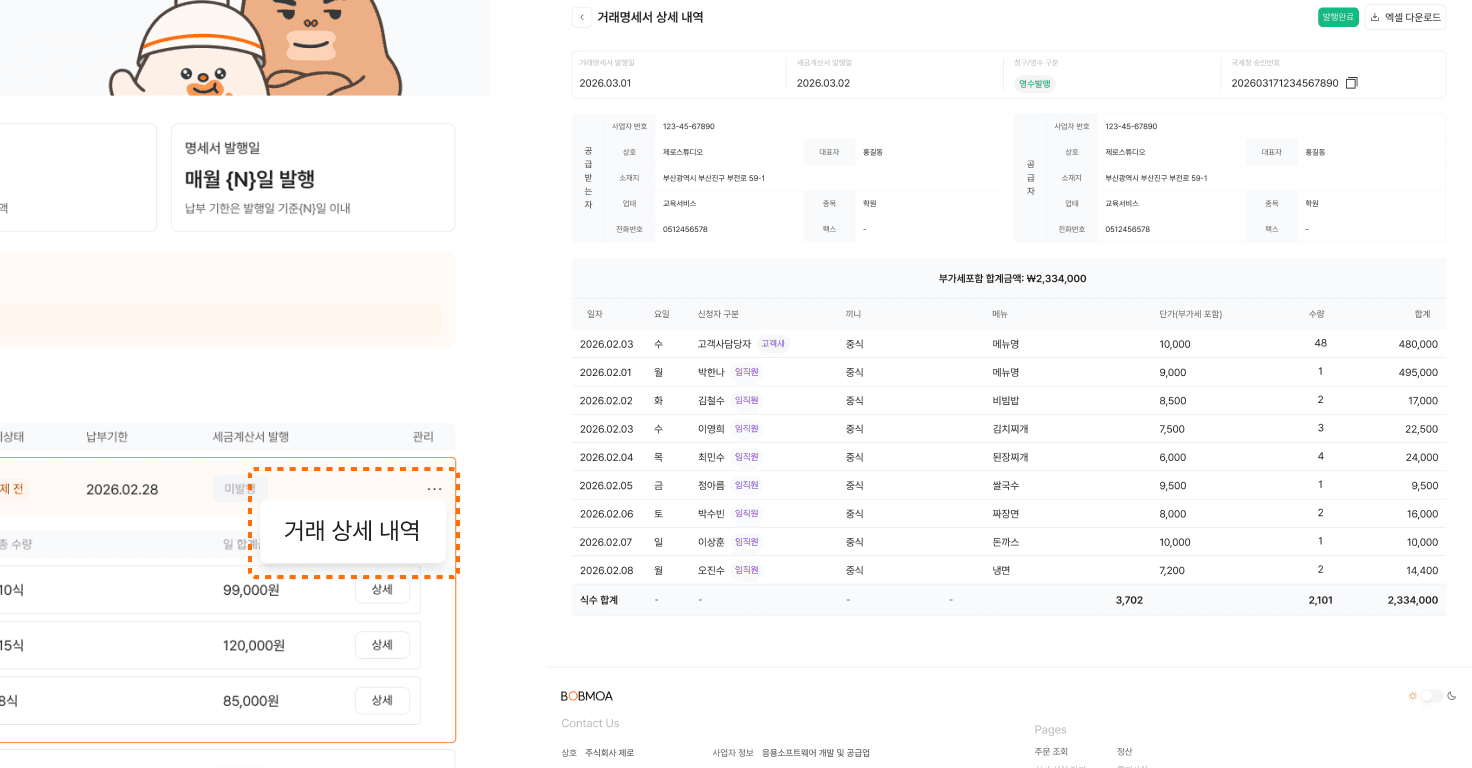Toggle the dark mode switch in the footer
The height and width of the screenshot is (768, 1472).
point(1432,696)
